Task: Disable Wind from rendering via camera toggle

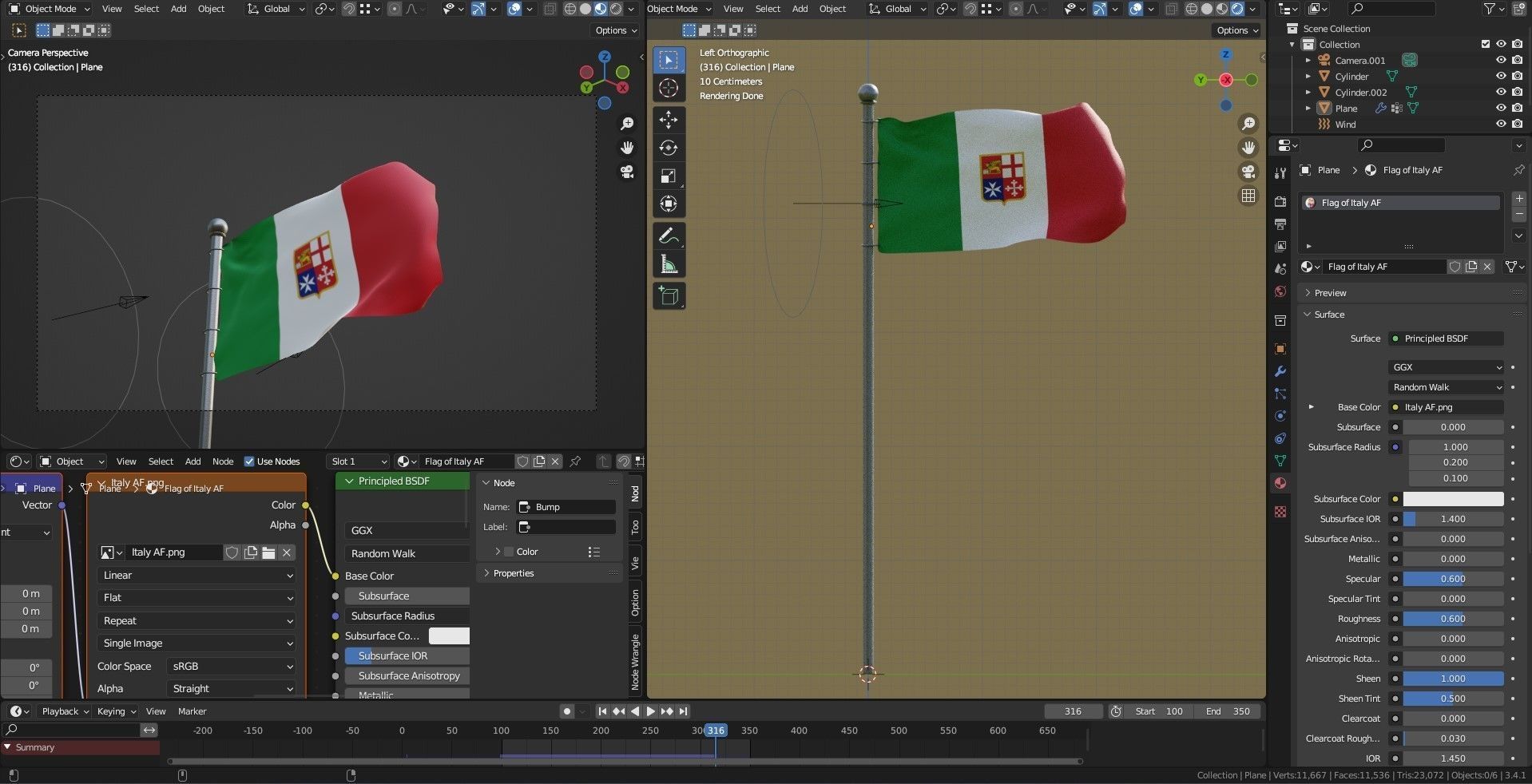Action: coord(1517,124)
